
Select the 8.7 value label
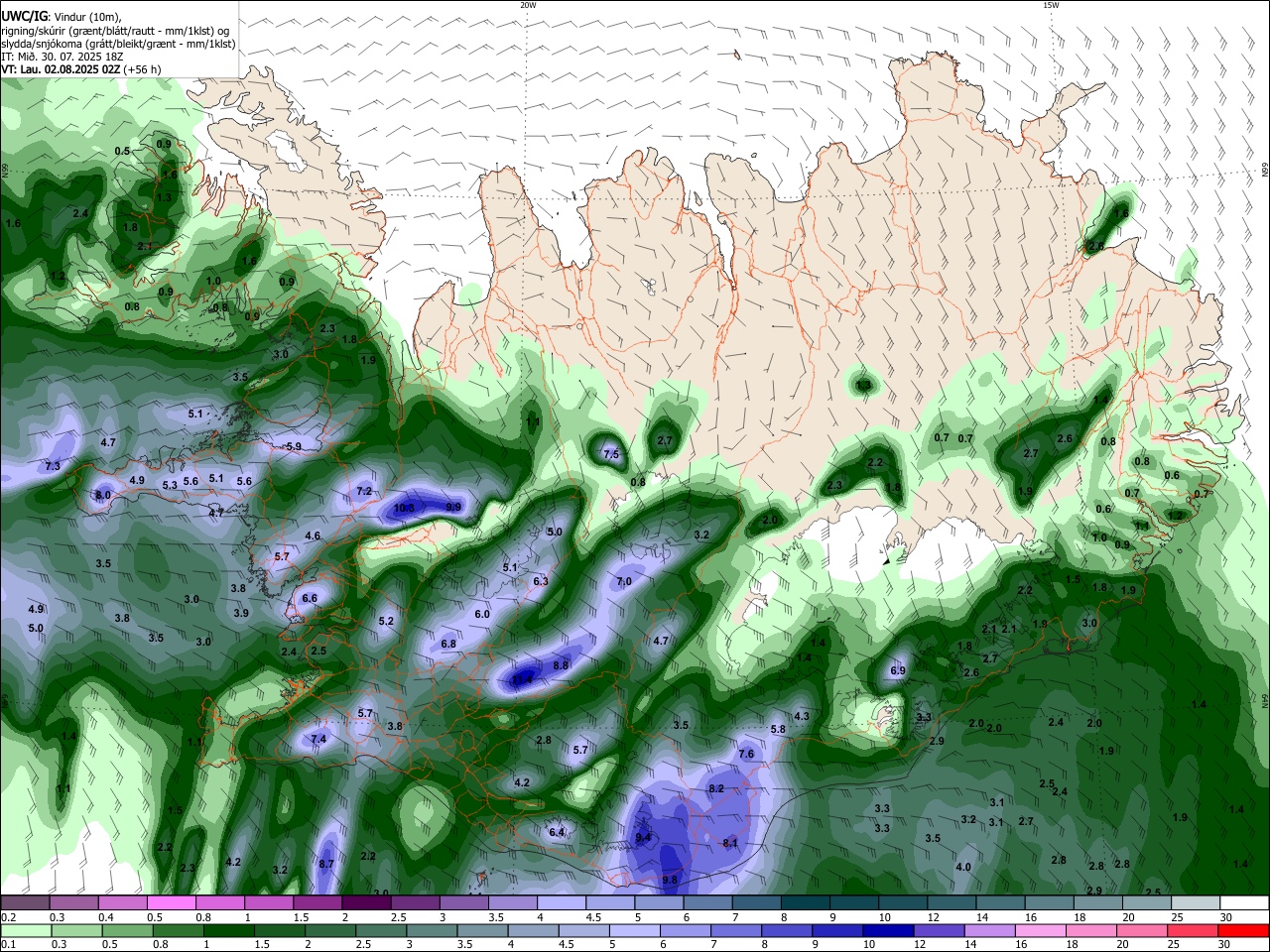(326, 865)
